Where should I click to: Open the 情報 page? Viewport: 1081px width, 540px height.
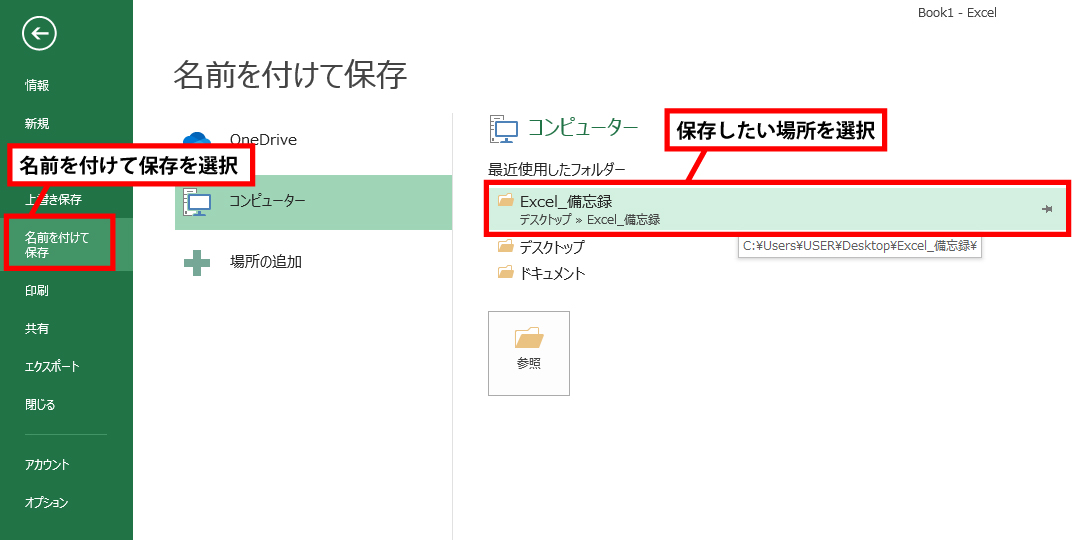(x=37, y=86)
